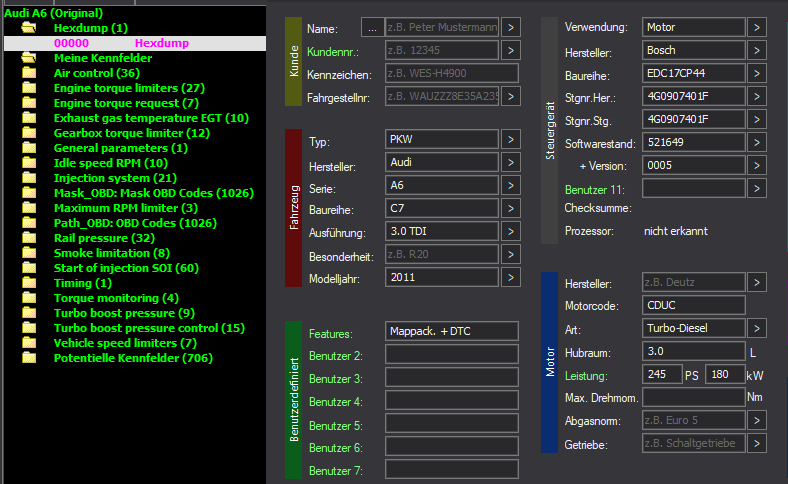Image resolution: width=788 pixels, height=484 pixels.
Task: Open the Maximum RPM limiter (3) folder
Action: (126, 208)
